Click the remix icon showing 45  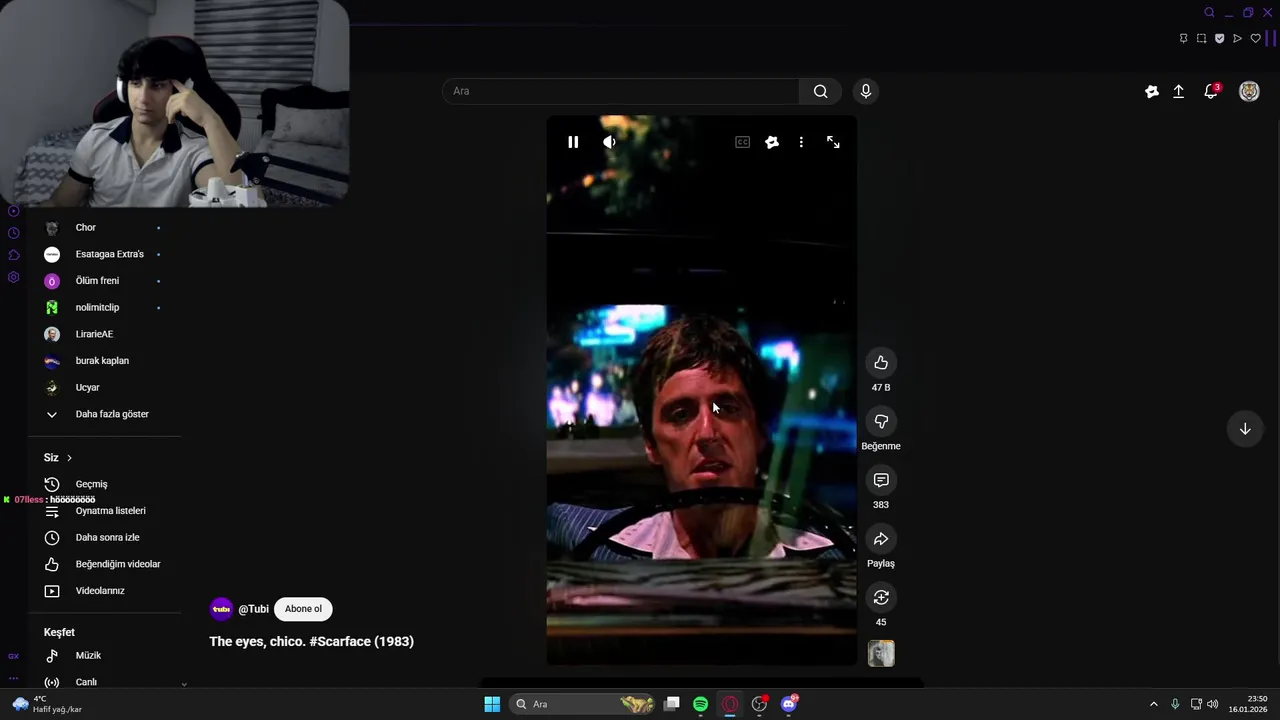click(x=881, y=598)
